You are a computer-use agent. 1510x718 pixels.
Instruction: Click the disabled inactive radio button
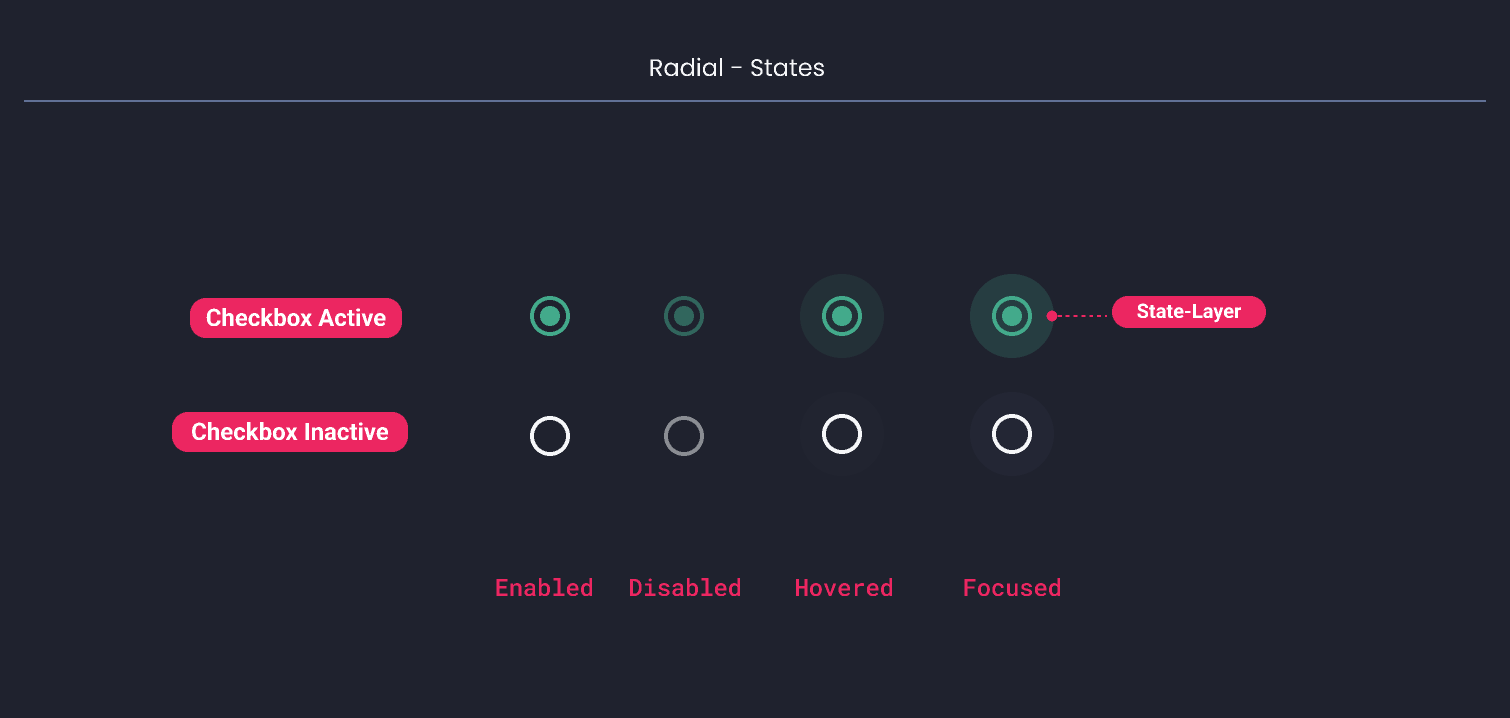(684, 435)
